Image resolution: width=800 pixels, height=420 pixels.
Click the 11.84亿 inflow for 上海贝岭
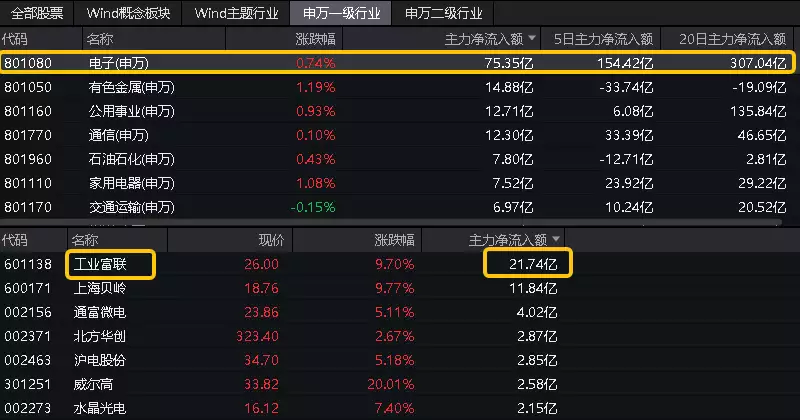(x=533, y=288)
